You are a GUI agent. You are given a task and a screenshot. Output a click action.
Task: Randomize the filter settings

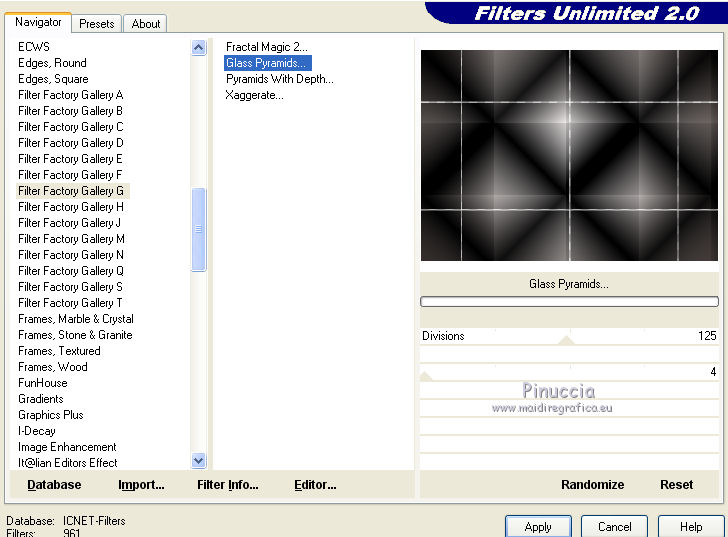(592, 485)
